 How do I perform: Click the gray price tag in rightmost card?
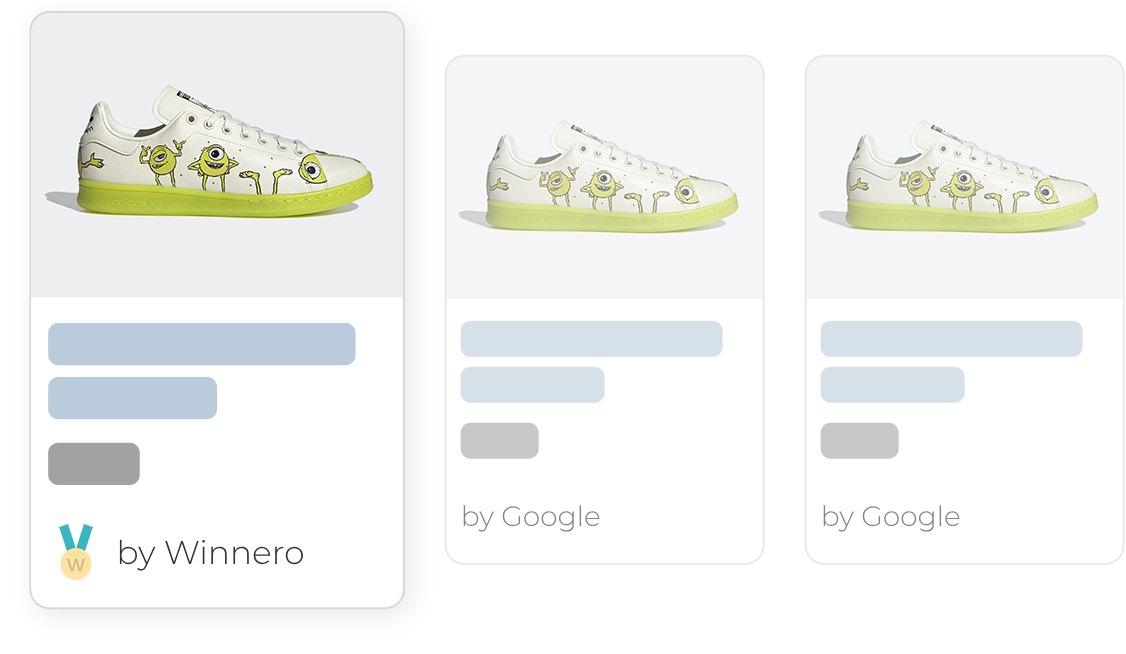[860, 441]
